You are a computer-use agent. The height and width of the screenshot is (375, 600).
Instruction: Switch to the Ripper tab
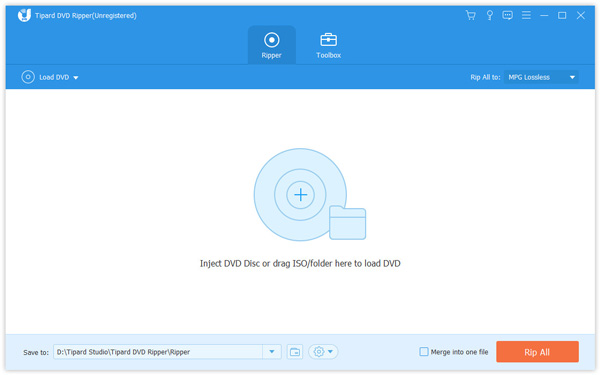coord(272,45)
